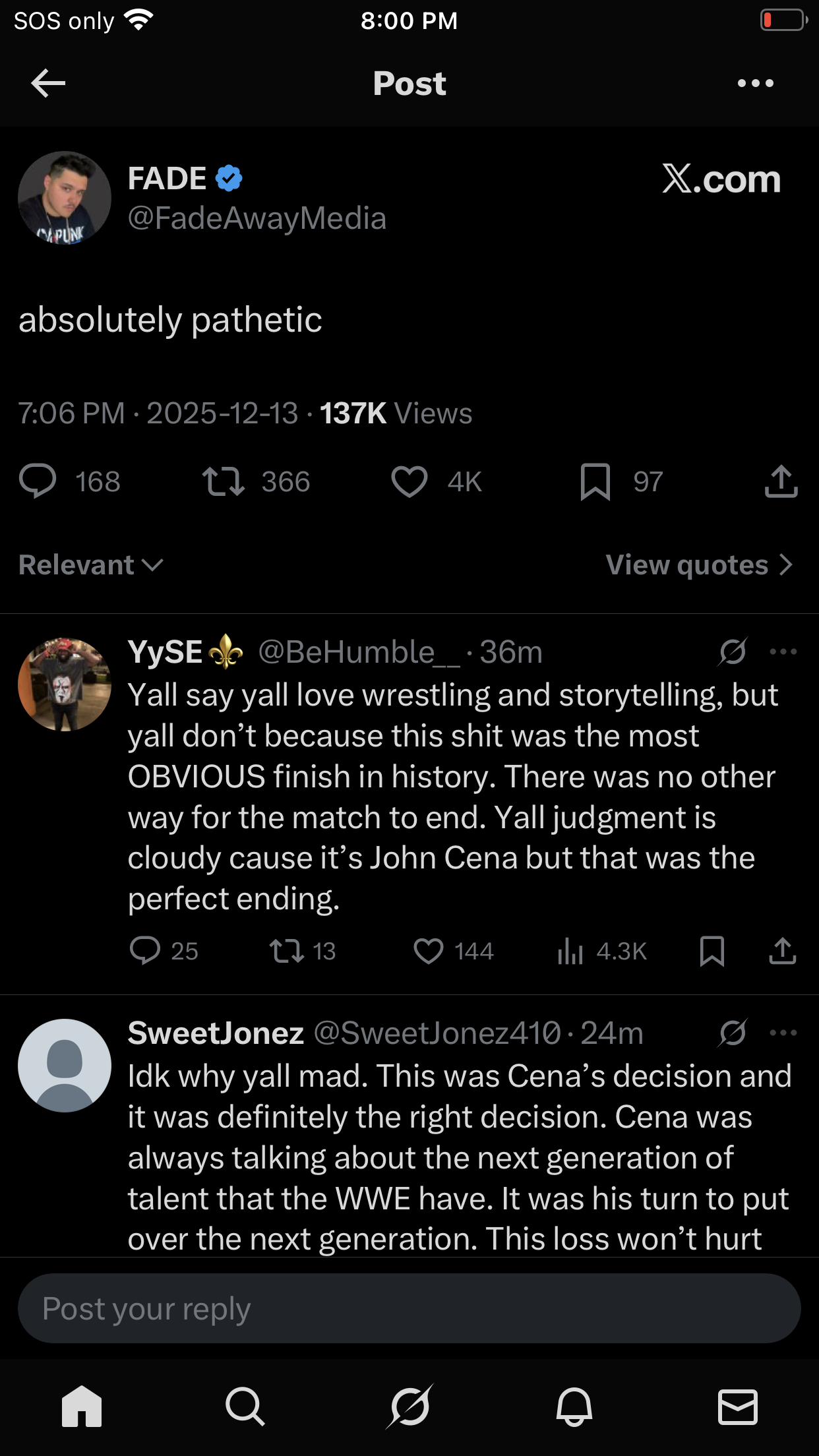Repost FADE's post with the retweet icon
The width and height of the screenshot is (819, 1456).
pyautogui.click(x=224, y=481)
